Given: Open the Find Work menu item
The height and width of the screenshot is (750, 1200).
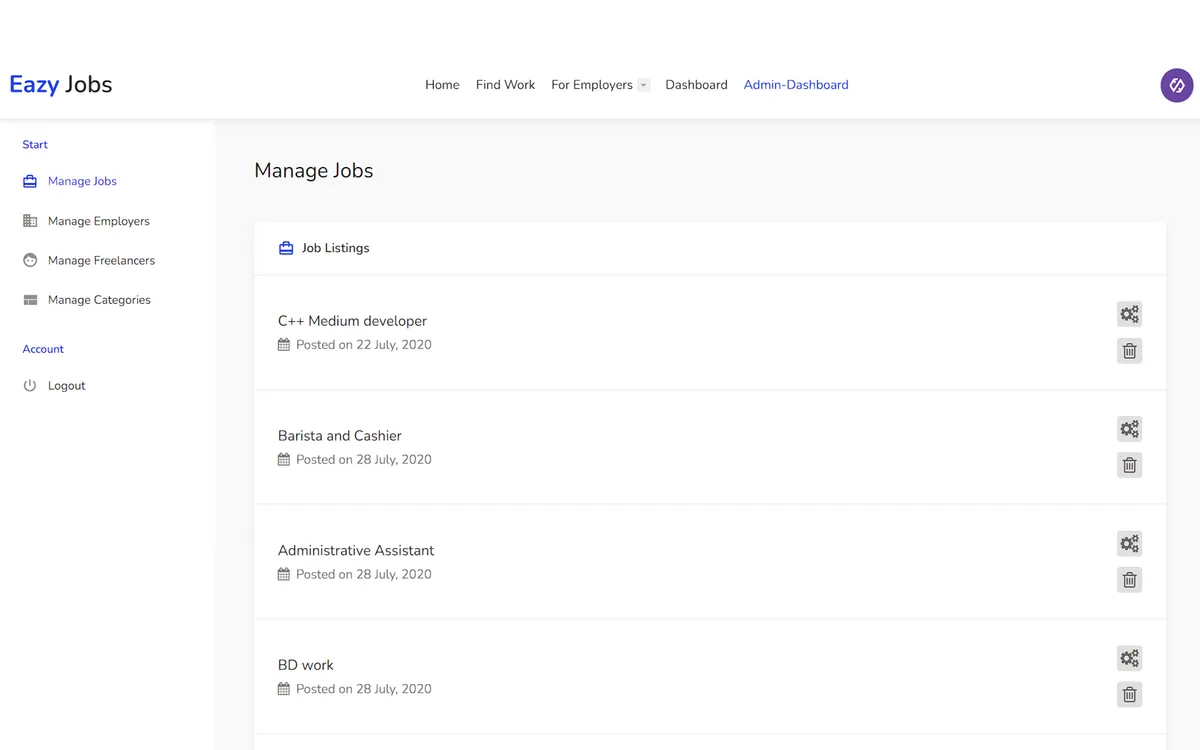Looking at the screenshot, I should [505, 85].
